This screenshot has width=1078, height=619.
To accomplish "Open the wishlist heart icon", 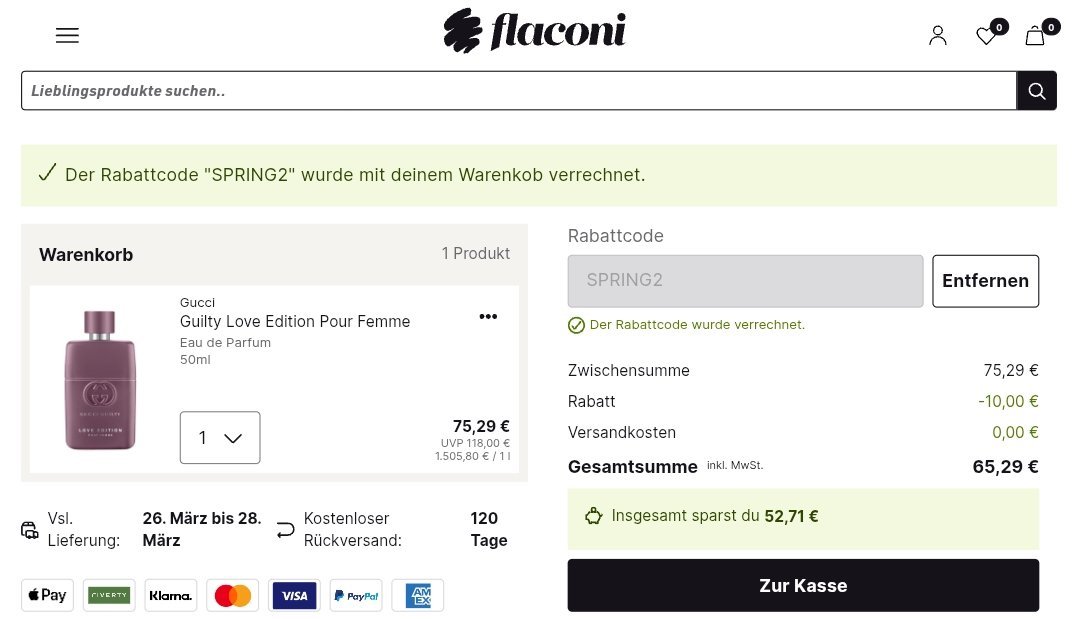I will [986, 36].
